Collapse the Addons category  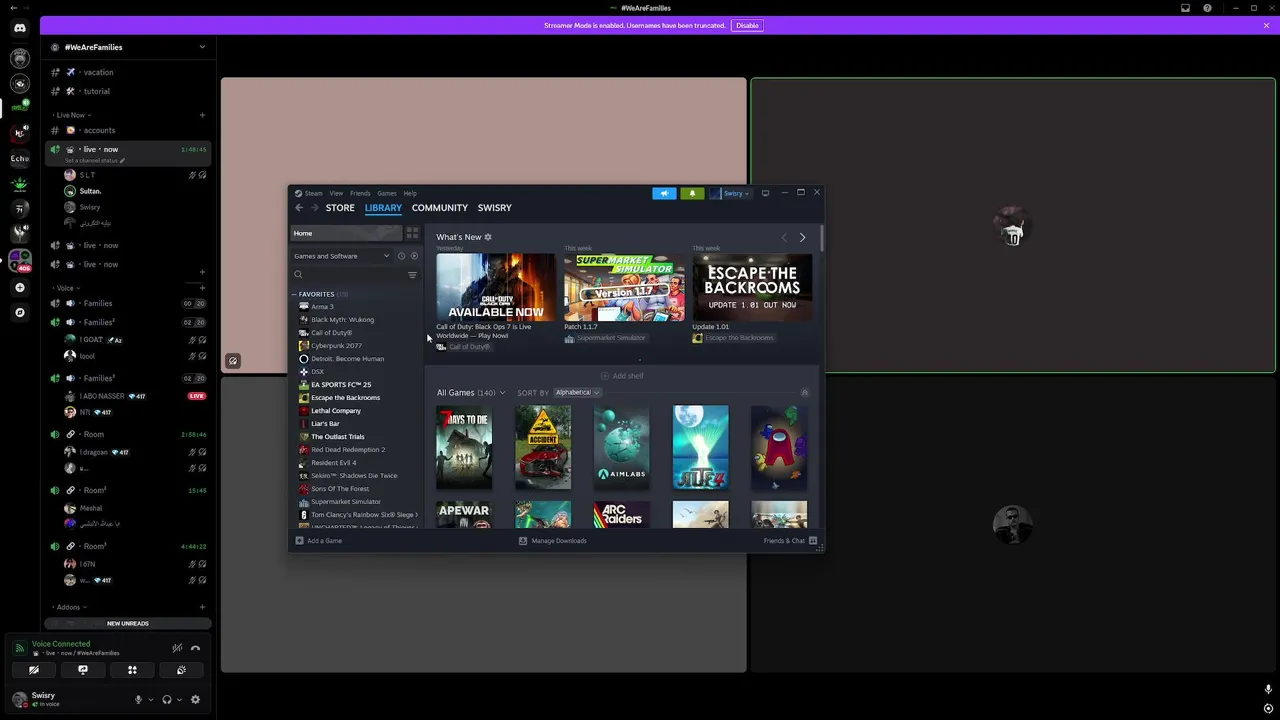(69, 607)
